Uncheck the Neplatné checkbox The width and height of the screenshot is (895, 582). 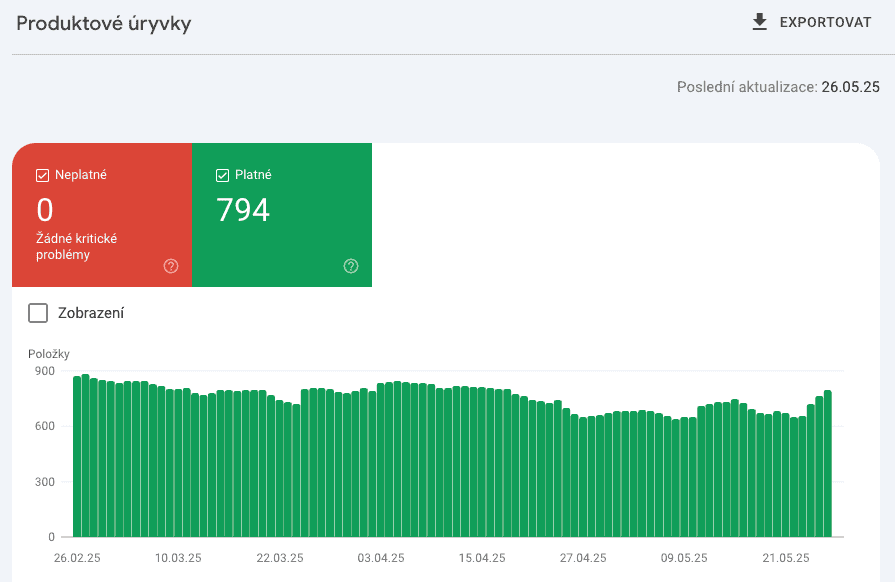coord(42,175)
